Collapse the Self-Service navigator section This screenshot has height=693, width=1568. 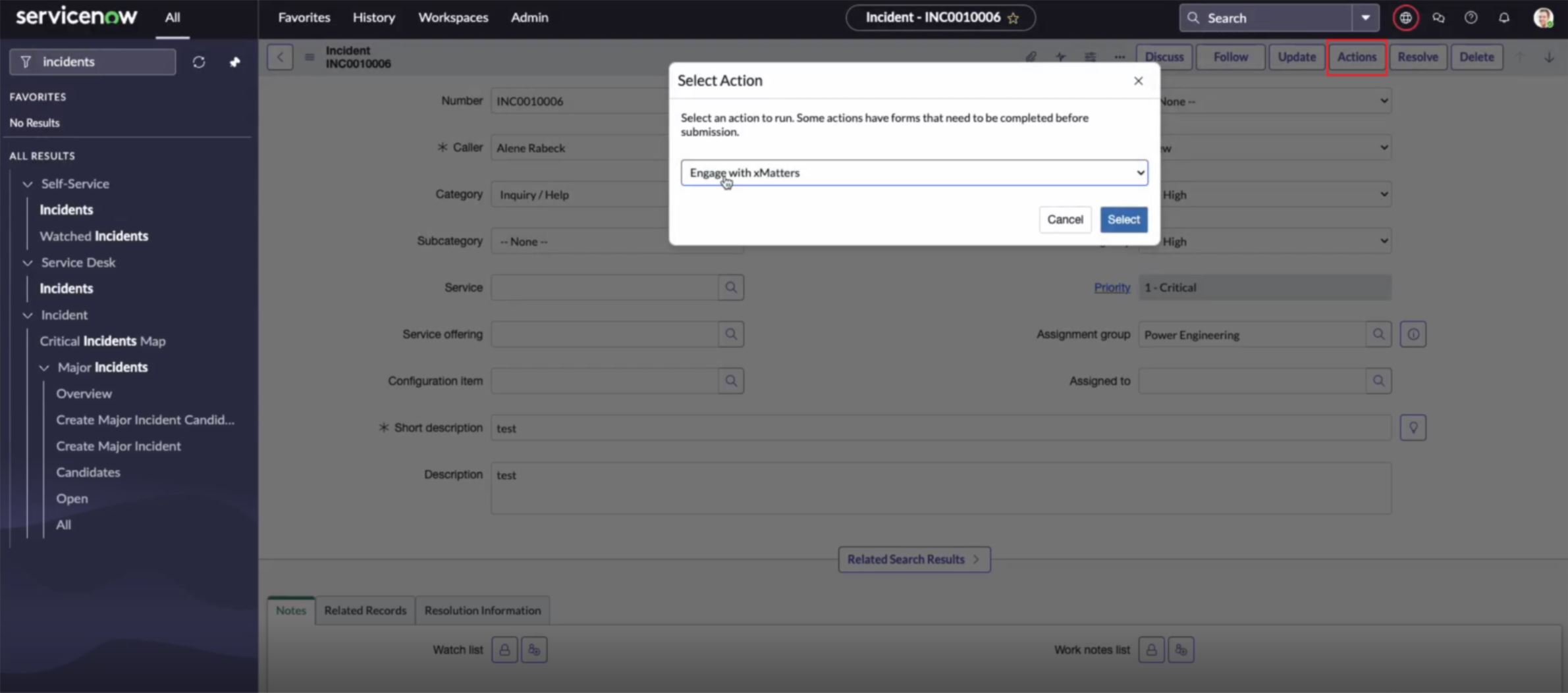pos(27,184)
